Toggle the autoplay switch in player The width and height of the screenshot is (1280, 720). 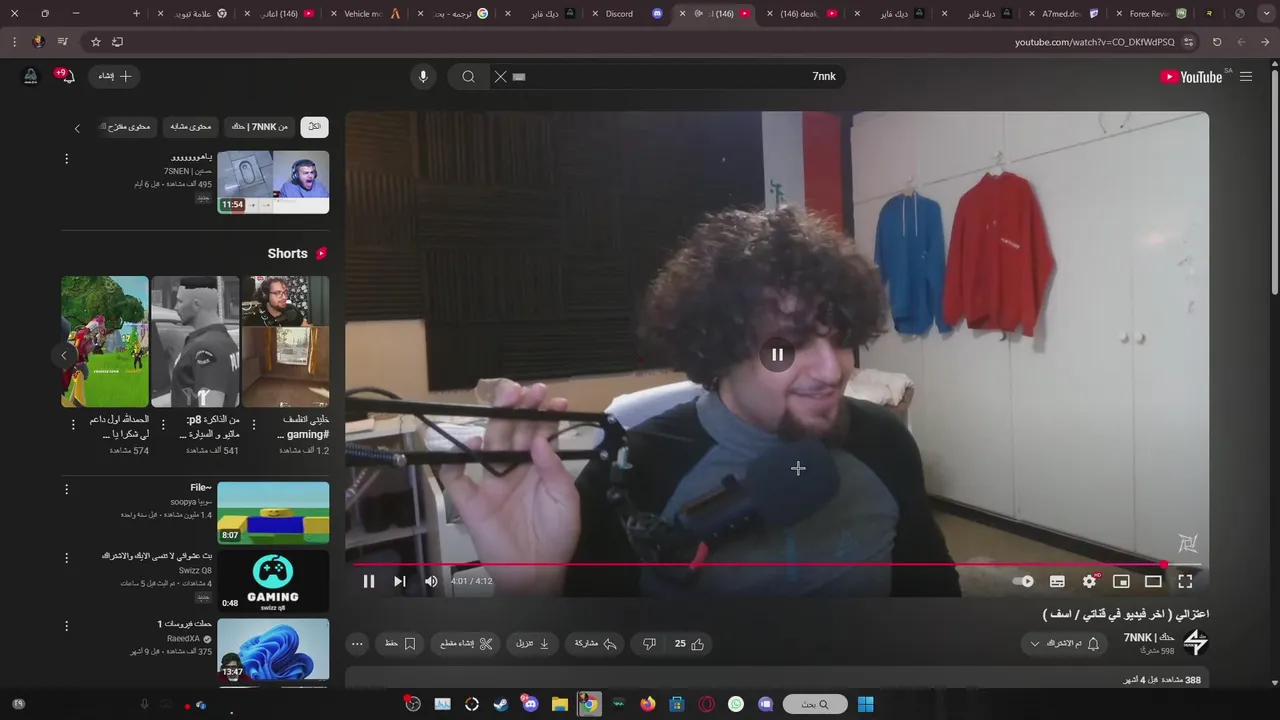(x=1023, y=581)
